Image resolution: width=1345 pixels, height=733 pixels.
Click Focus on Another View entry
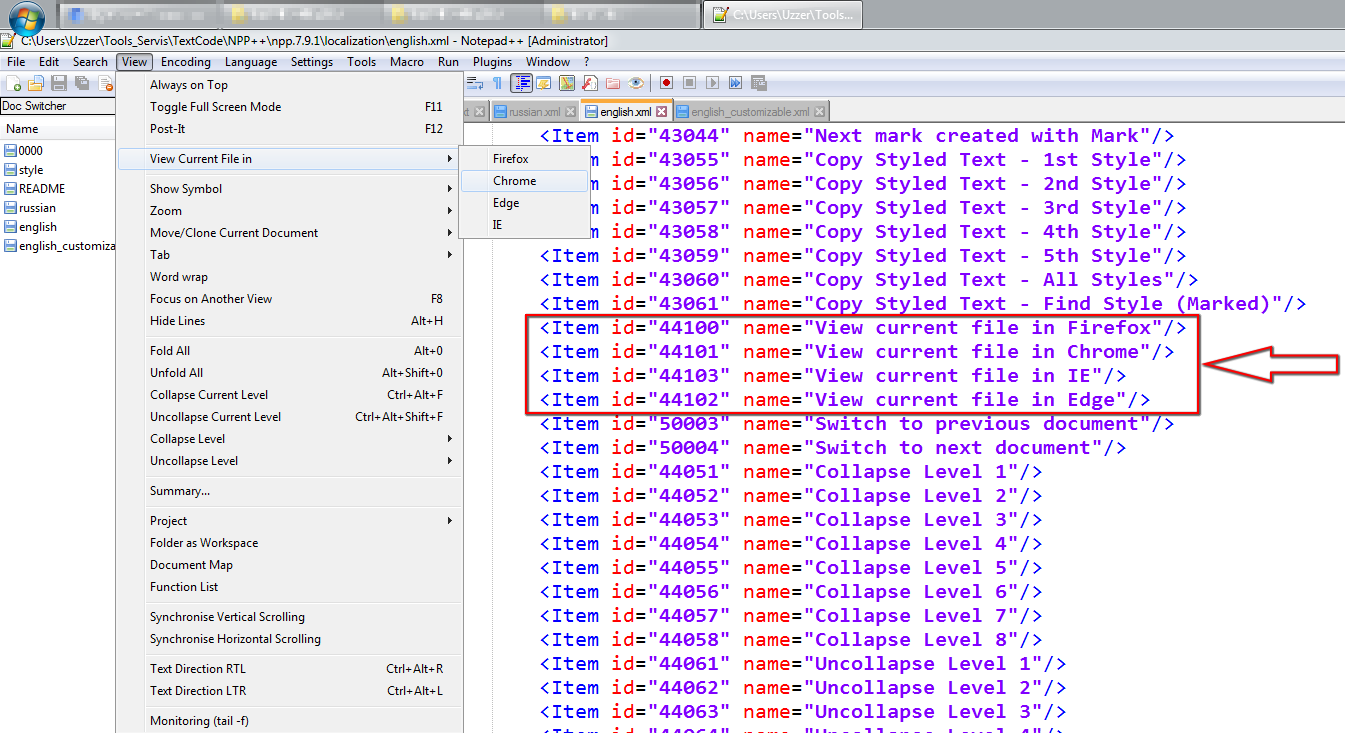pos(290,299)
